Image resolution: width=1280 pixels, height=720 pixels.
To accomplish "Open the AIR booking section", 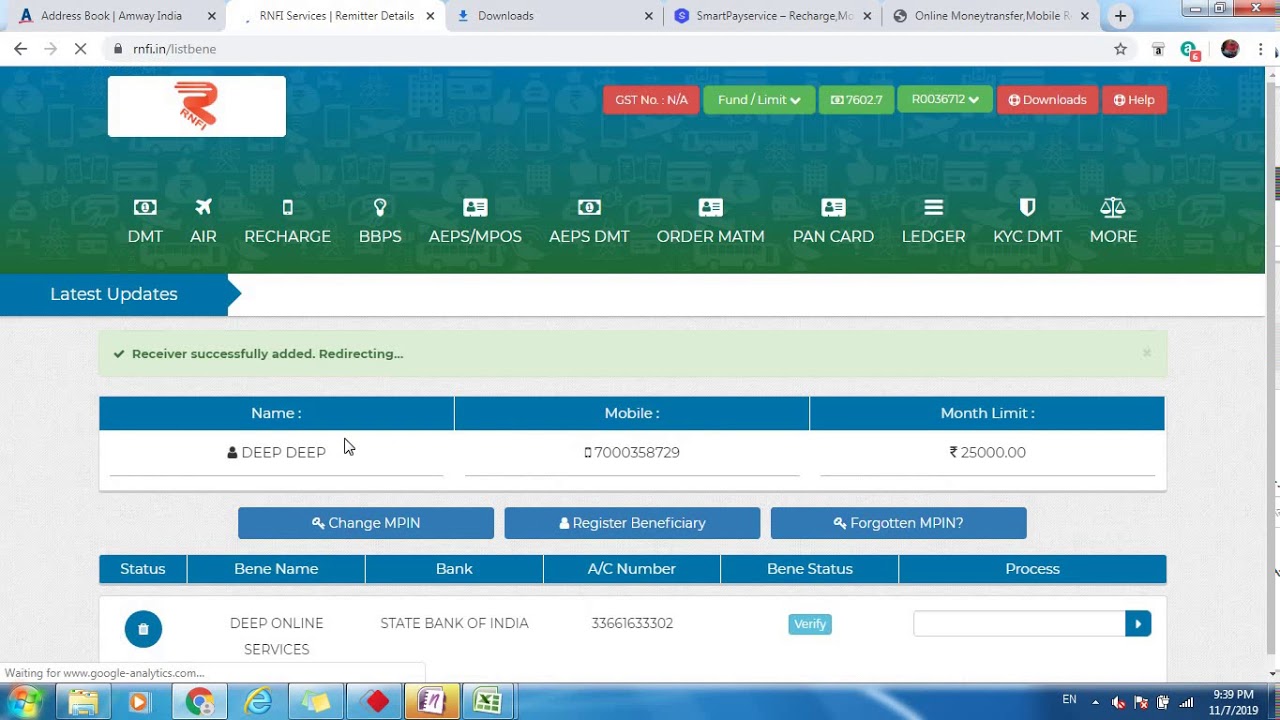I will [x=203, y=221].
